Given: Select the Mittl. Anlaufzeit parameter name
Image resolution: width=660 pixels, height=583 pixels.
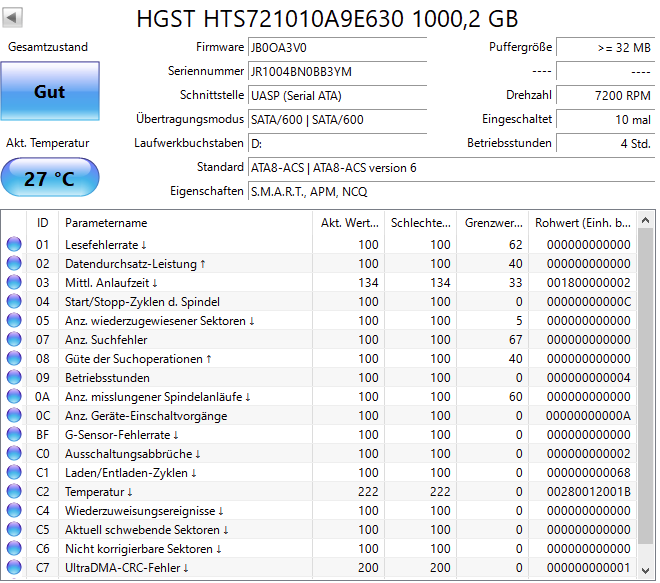Looking at the screenshot, I should (111, 282).
